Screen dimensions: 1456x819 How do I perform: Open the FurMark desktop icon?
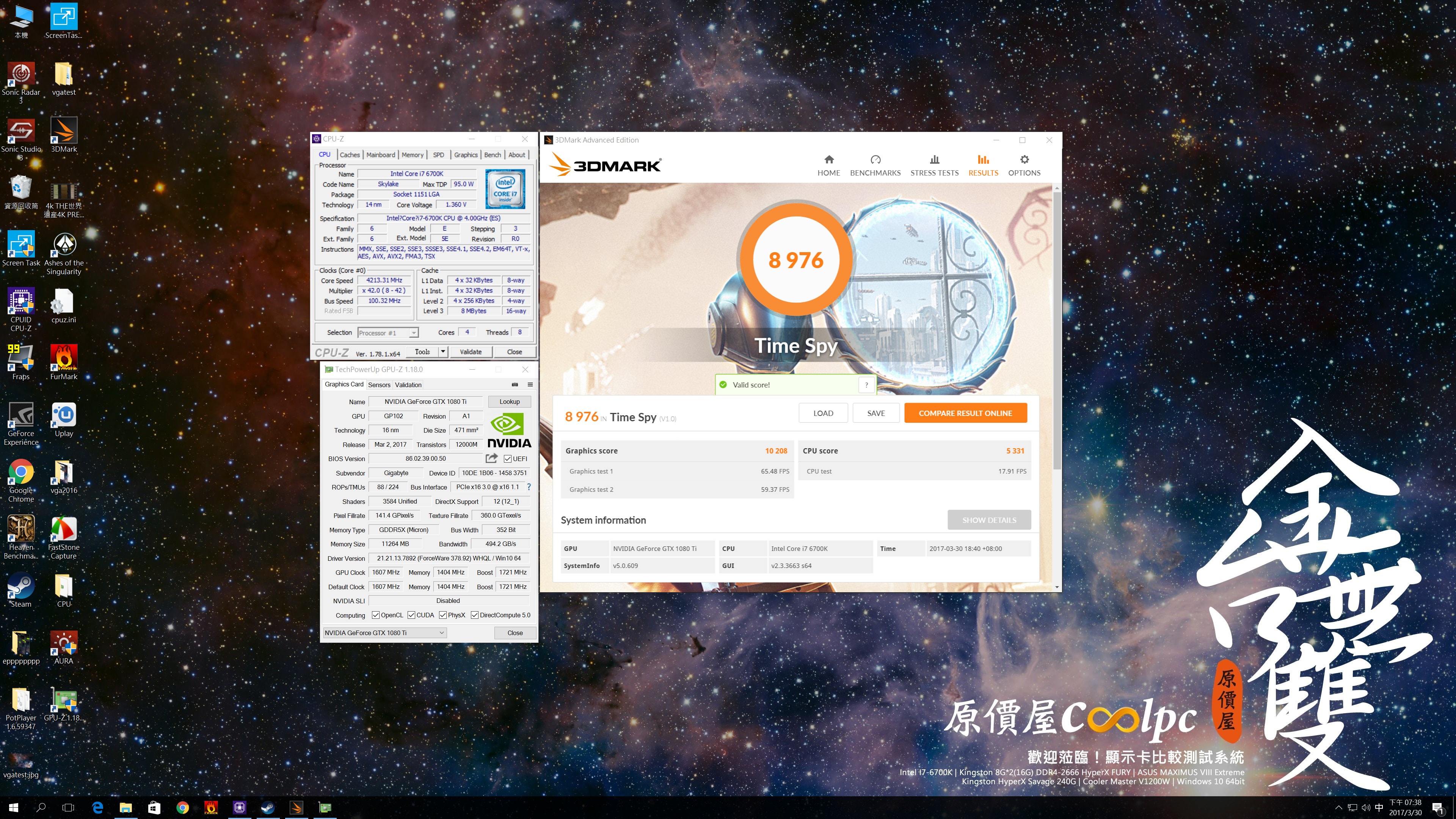click(64, 363)
